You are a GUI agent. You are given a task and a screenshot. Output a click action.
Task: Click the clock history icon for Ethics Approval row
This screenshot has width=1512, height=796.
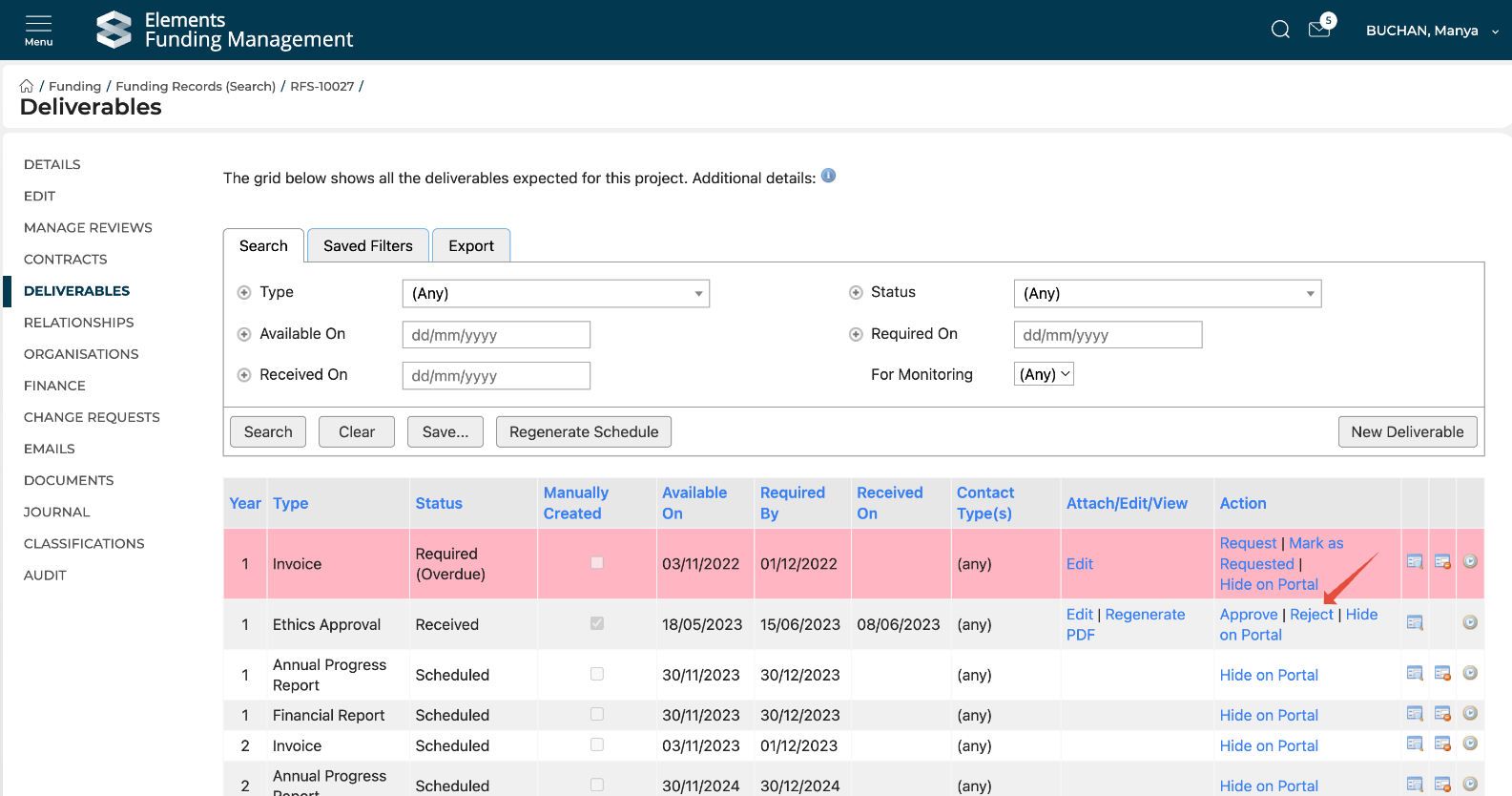pos(1470,623)
